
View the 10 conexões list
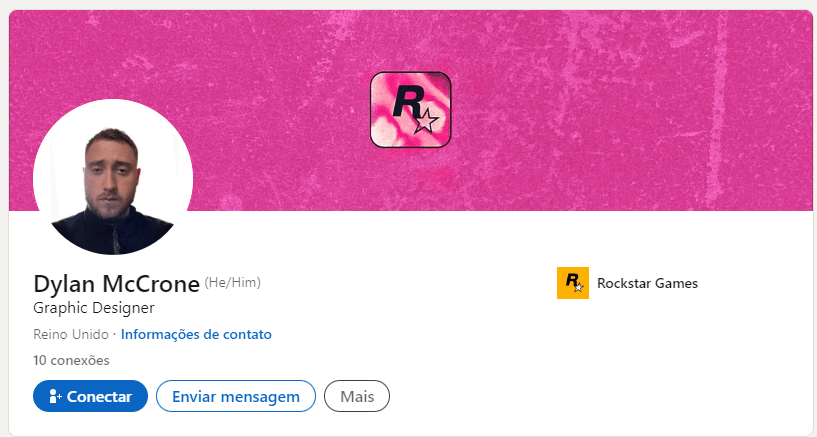[71, 360]
